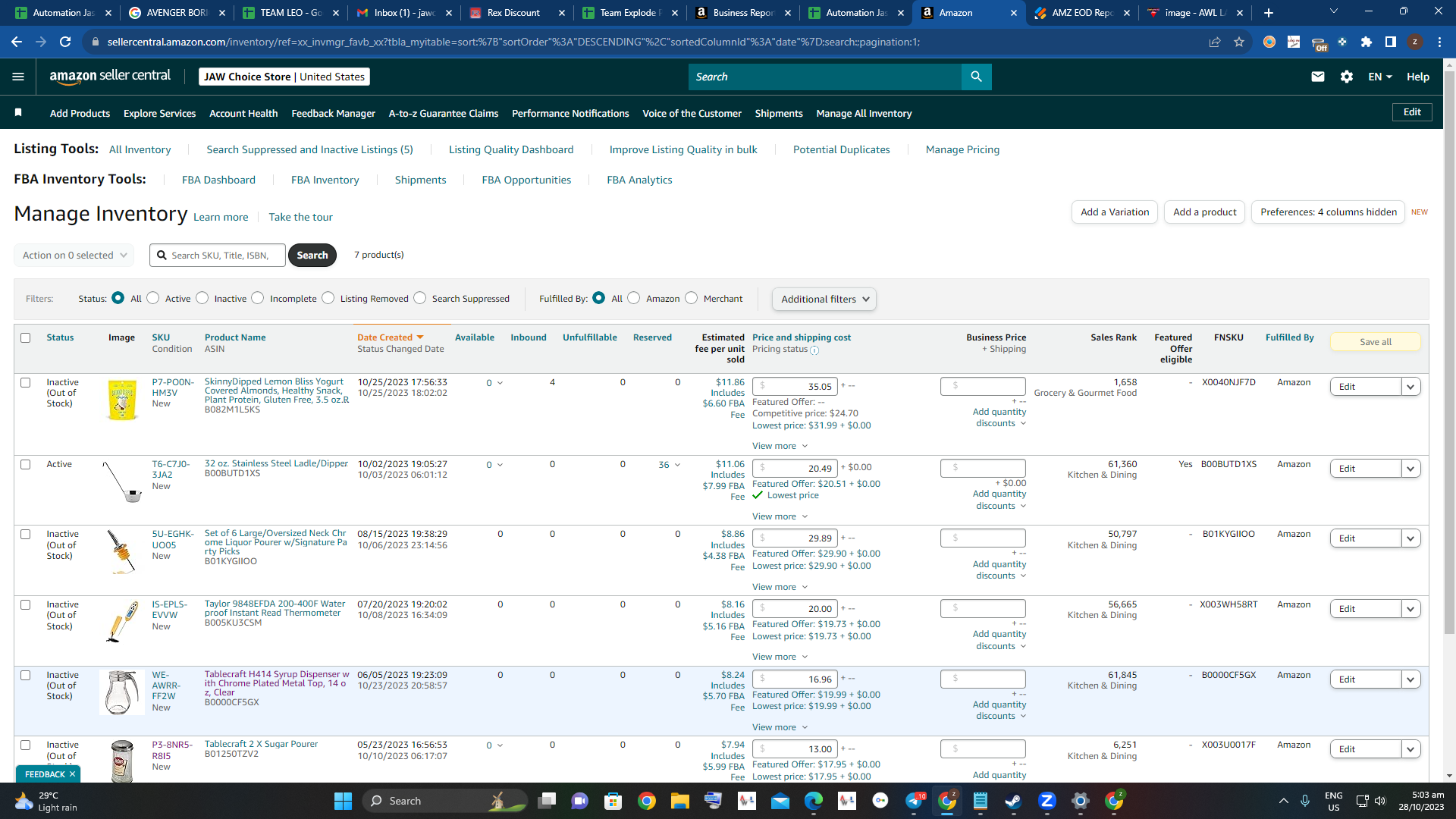Click the Take the tour link
Viewport: 1456px width, 819px height.
(300, 217)
